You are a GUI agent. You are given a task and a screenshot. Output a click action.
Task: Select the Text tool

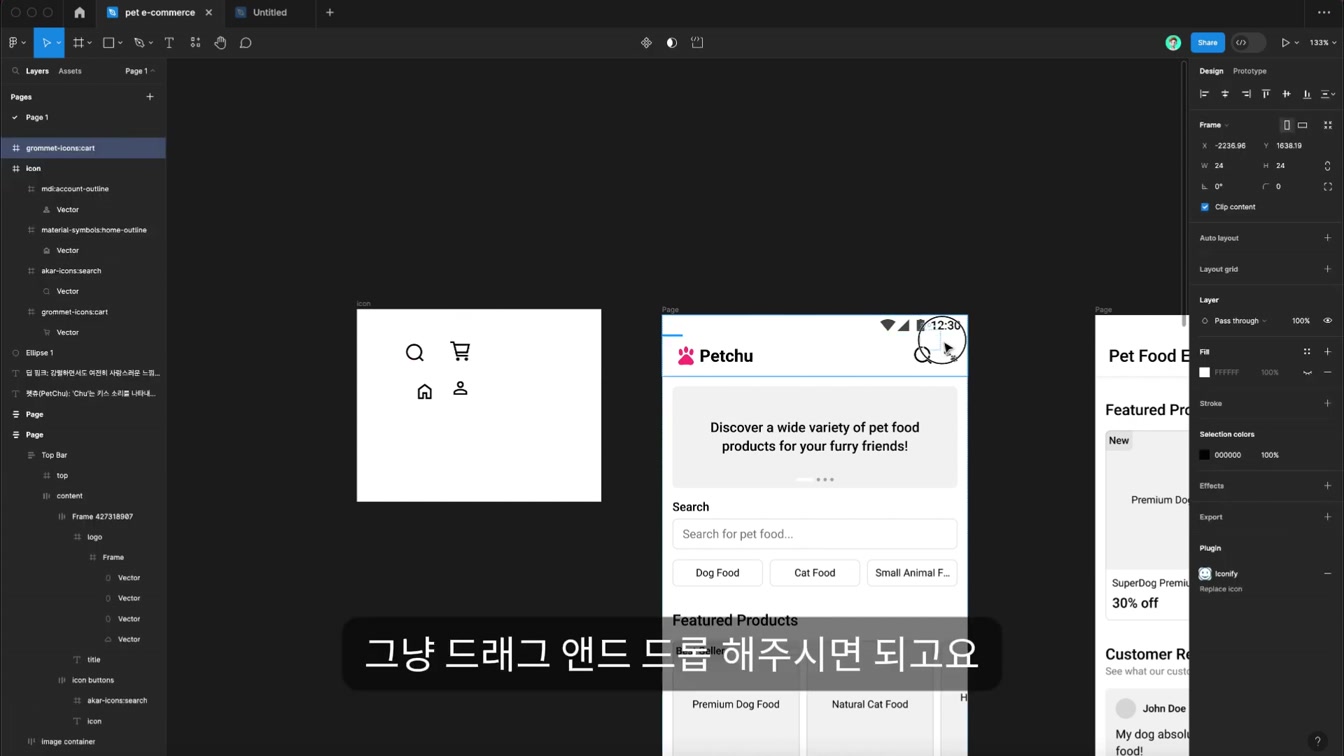pyautogui.click(x=169, y=43)
